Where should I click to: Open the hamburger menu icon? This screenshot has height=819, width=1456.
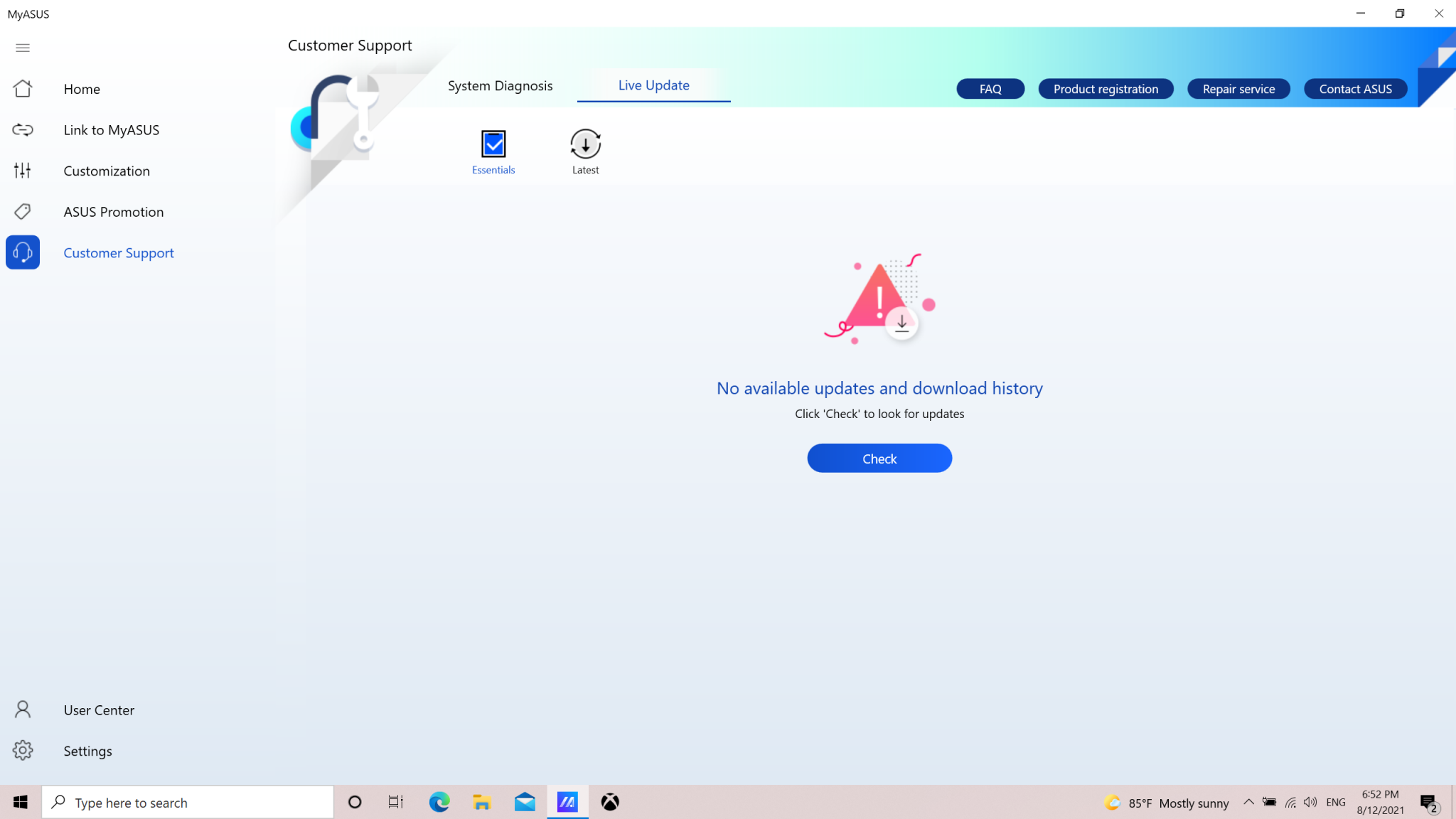click(23, 48)
